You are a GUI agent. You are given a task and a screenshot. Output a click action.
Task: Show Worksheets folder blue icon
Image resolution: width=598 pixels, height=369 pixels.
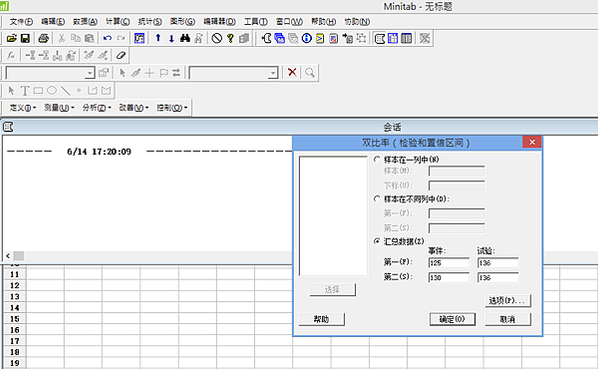point(280,38)
